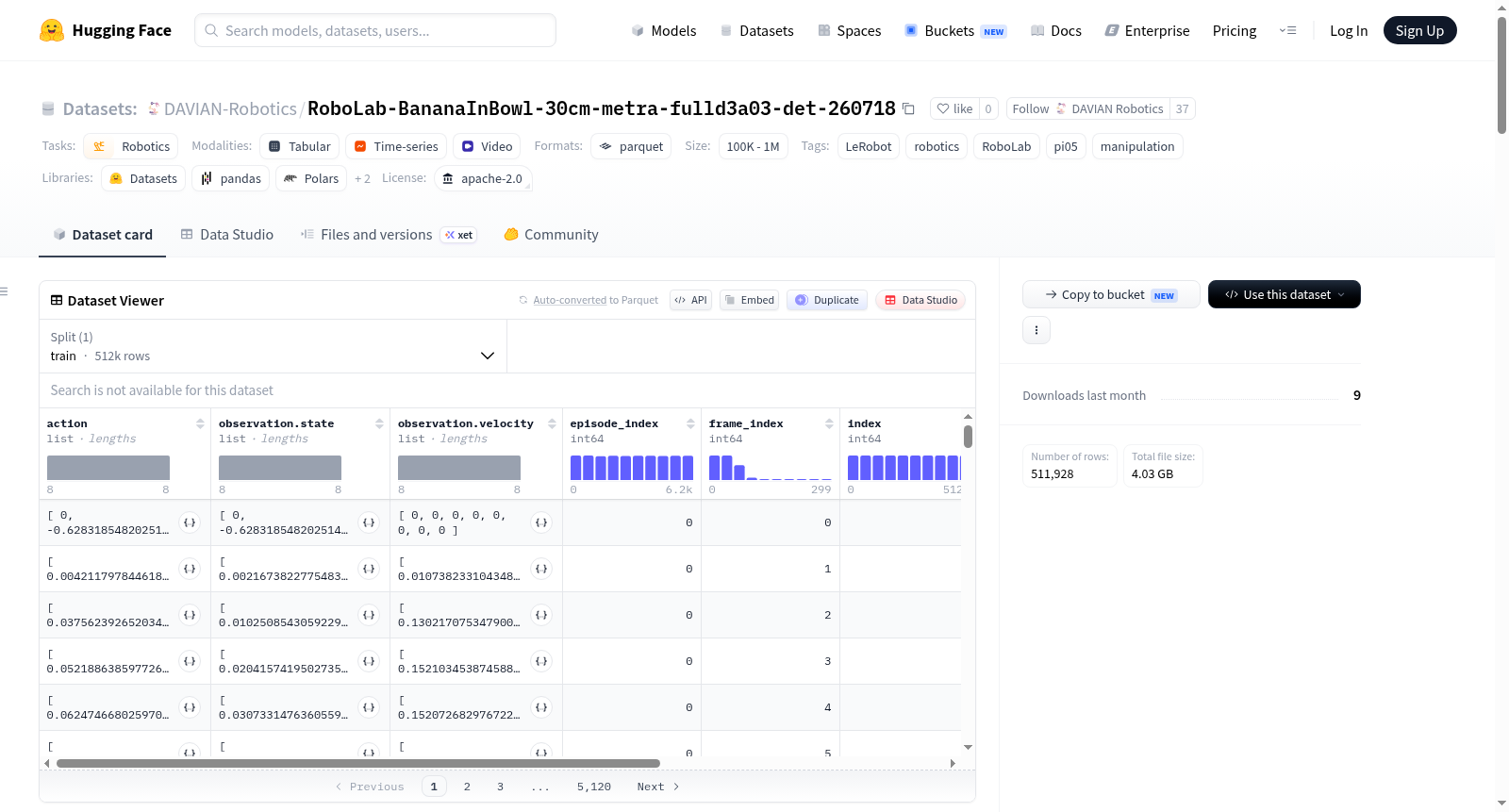
Task: Click the Embed button
Action: pyautogui.click(x=749, y=300)
